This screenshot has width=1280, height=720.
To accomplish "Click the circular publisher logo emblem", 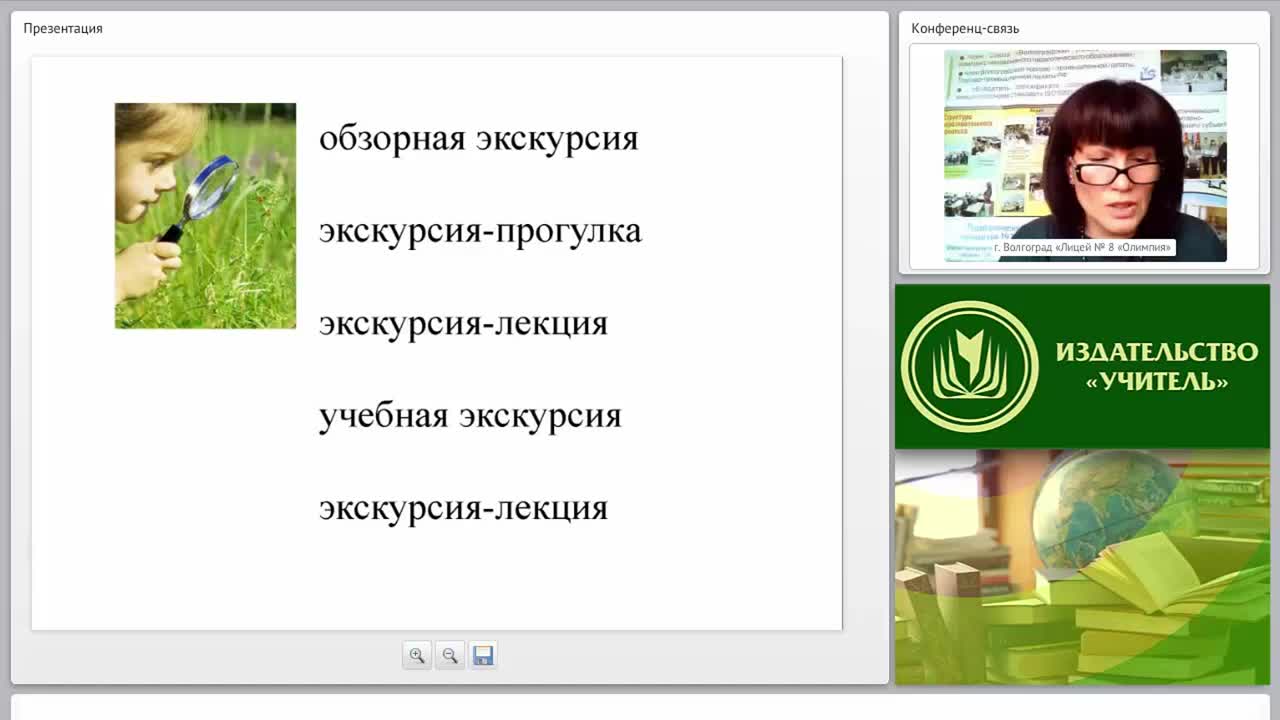I will click(x=970, y=366).
